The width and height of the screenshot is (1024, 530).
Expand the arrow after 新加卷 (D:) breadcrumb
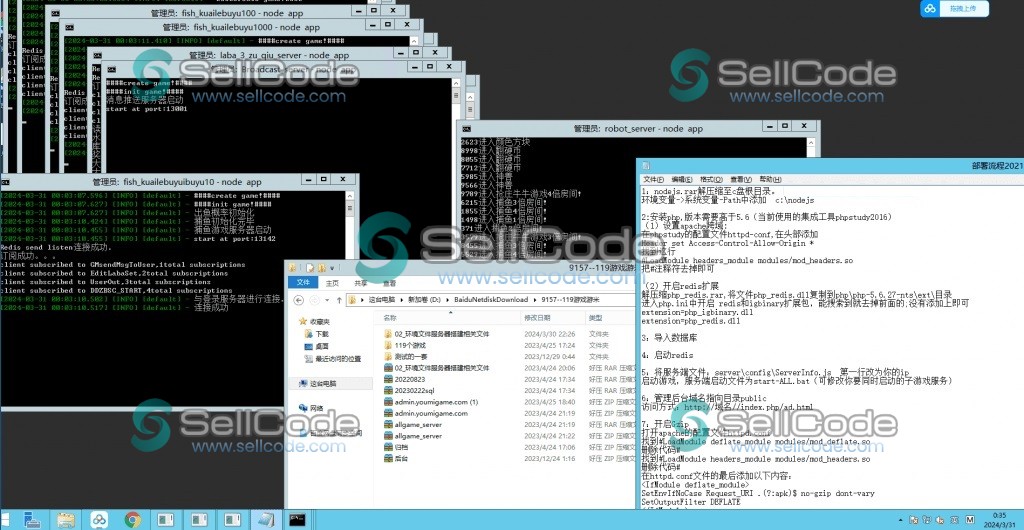point(448,300)
